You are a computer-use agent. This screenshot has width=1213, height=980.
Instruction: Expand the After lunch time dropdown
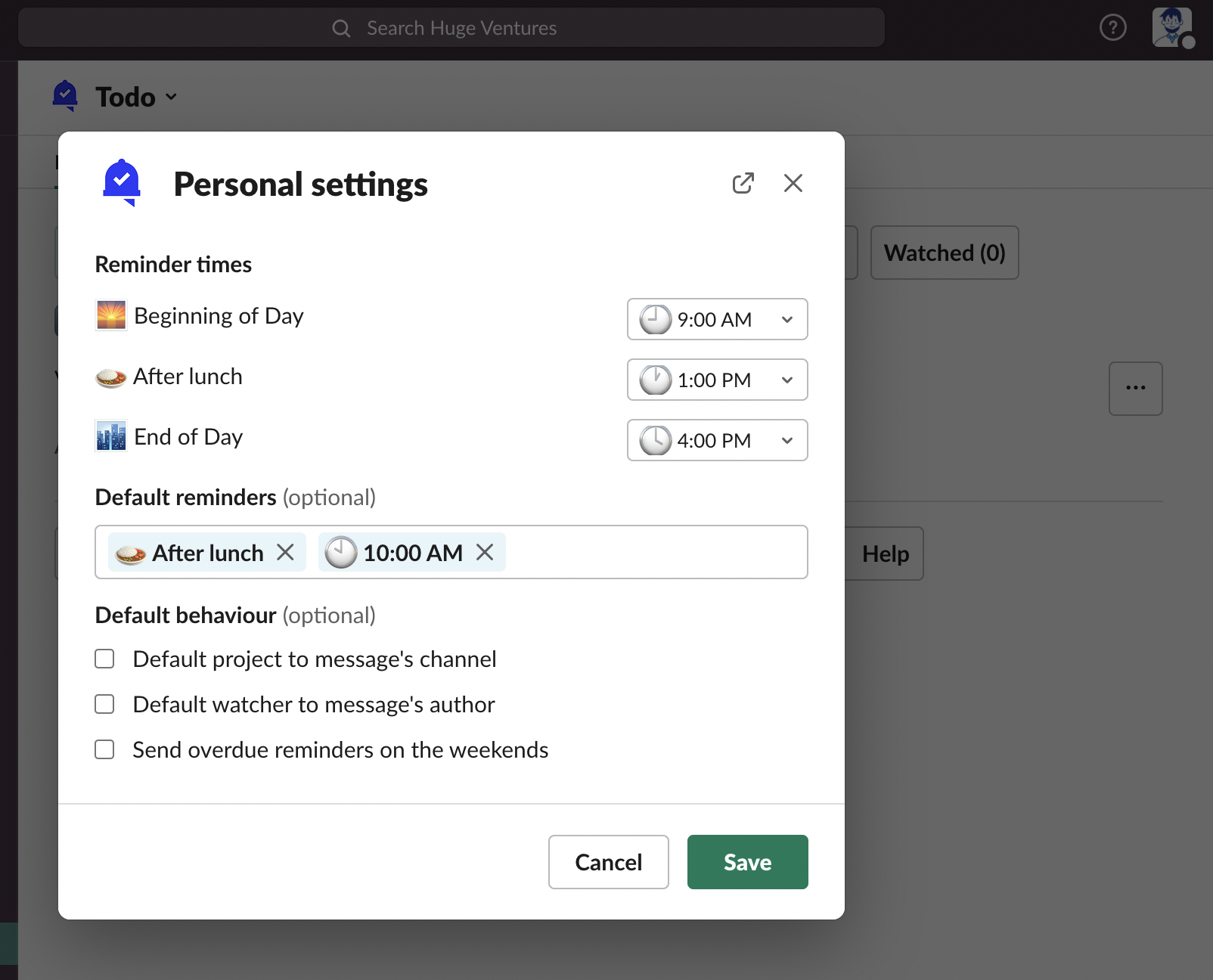(717, 380)
